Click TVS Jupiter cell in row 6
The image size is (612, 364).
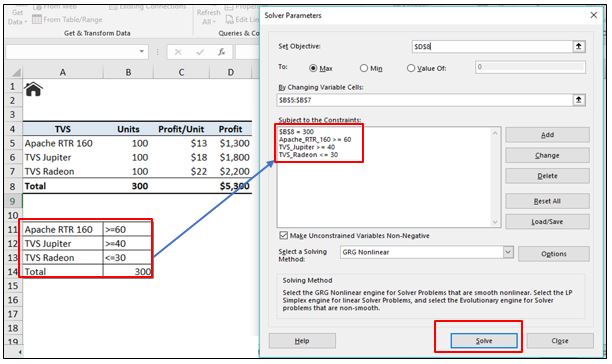coord(63,158)
